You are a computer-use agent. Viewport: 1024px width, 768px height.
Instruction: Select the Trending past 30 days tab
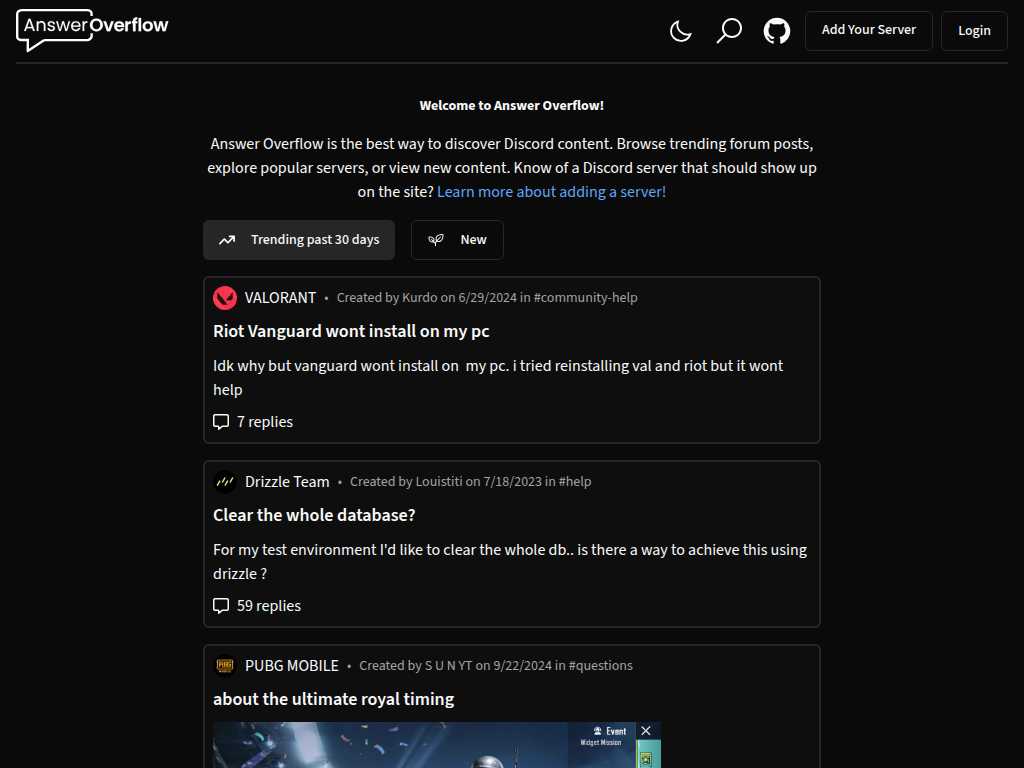[299, 240]
